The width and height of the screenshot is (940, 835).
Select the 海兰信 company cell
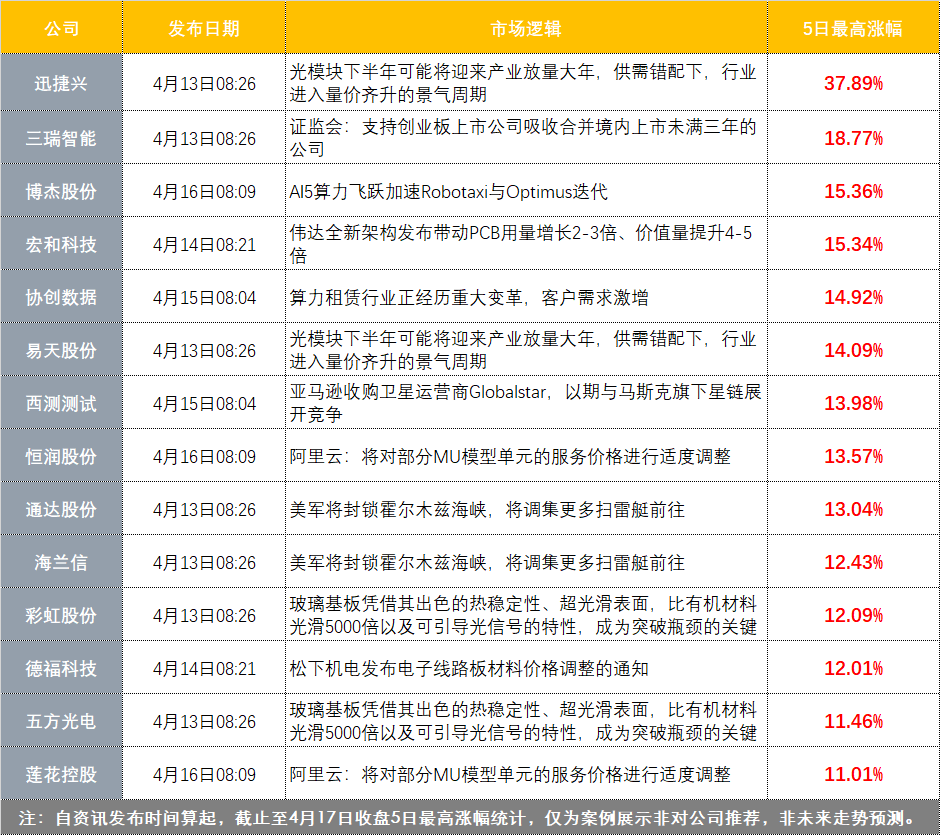click(61, 562)
